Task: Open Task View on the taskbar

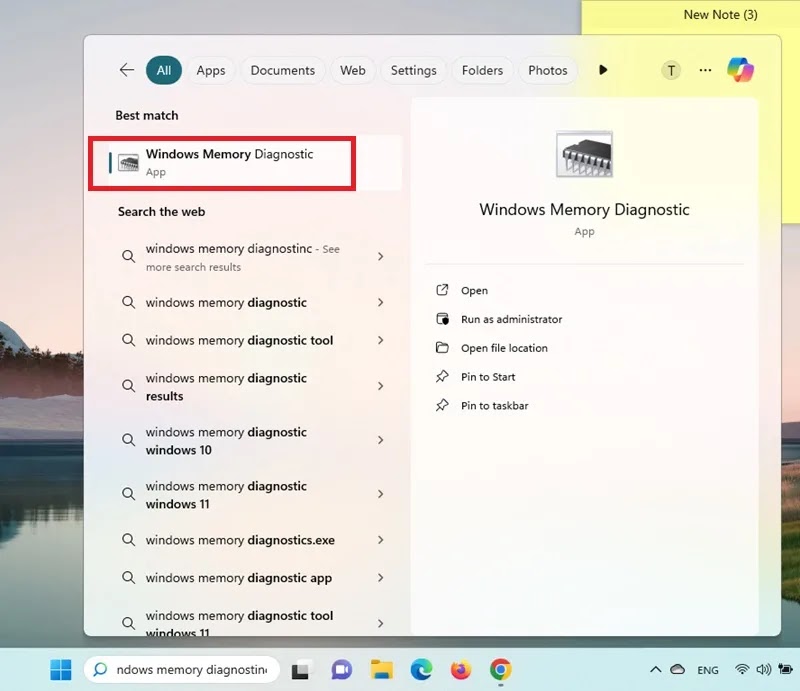Action: tap(300, 670)
